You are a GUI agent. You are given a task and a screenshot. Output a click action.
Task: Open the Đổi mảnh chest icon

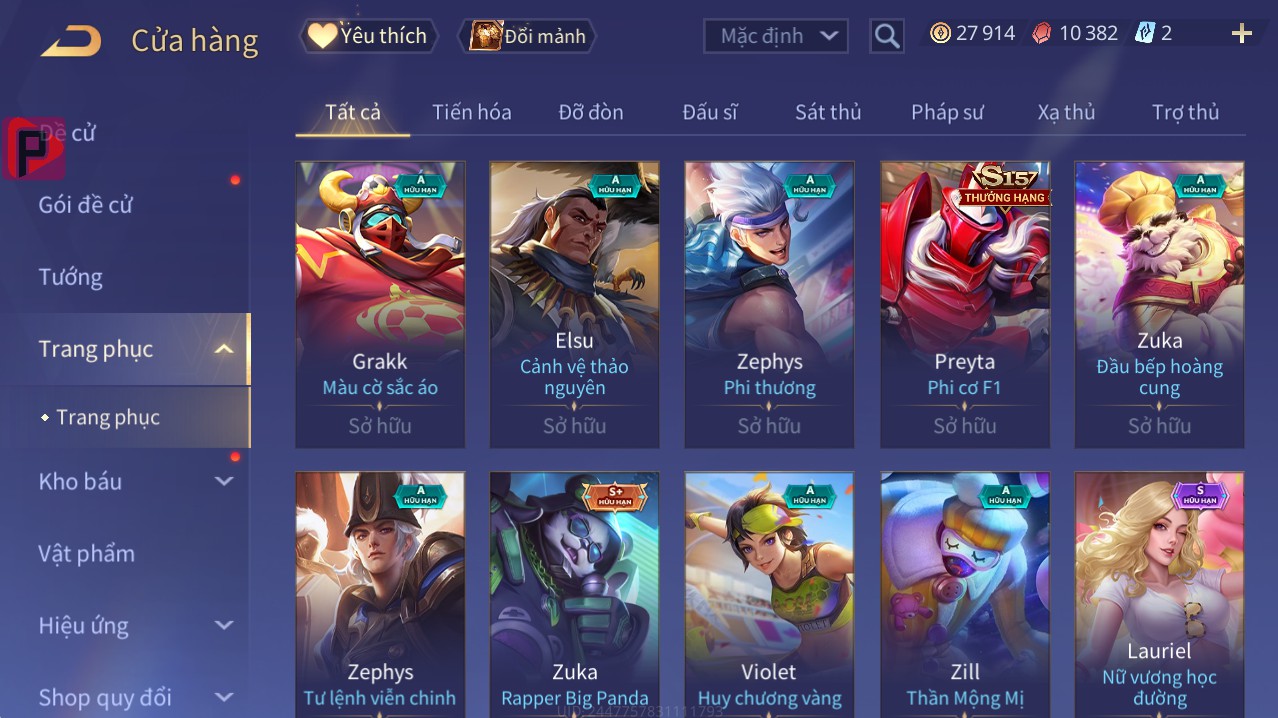pos(486,36)
